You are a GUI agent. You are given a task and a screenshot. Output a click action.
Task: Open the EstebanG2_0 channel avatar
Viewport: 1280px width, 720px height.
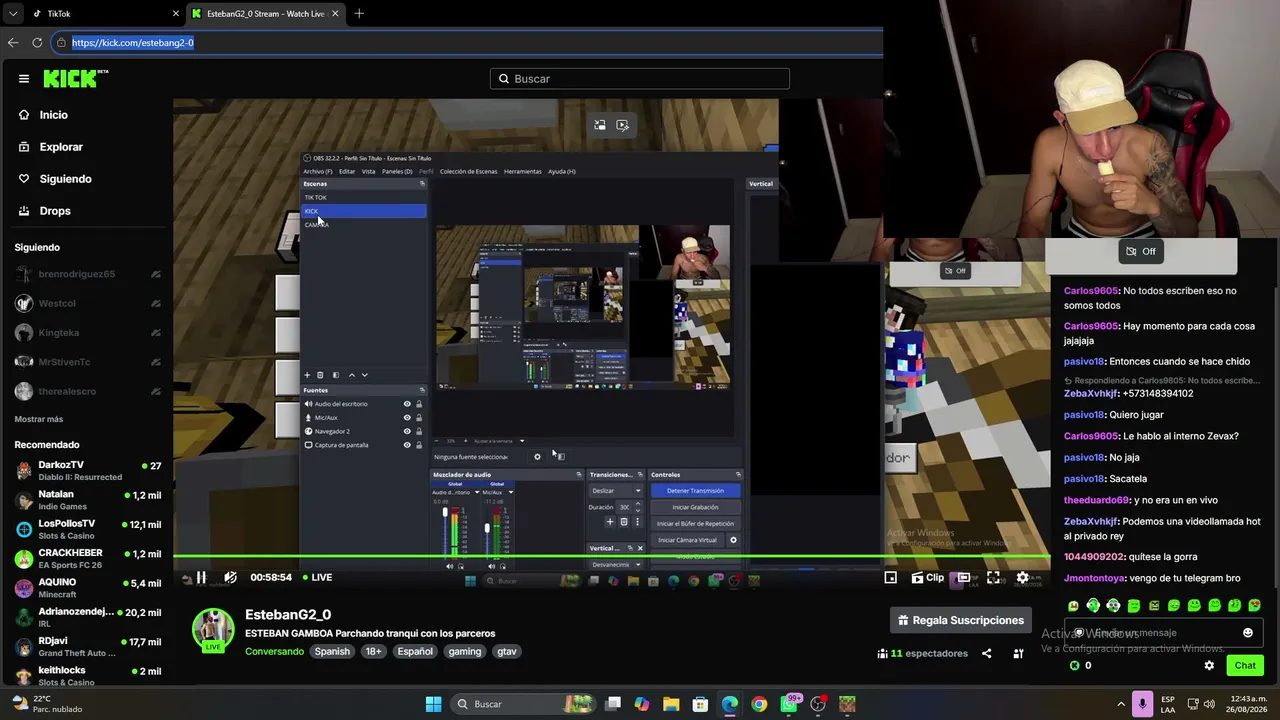(213, 630)
